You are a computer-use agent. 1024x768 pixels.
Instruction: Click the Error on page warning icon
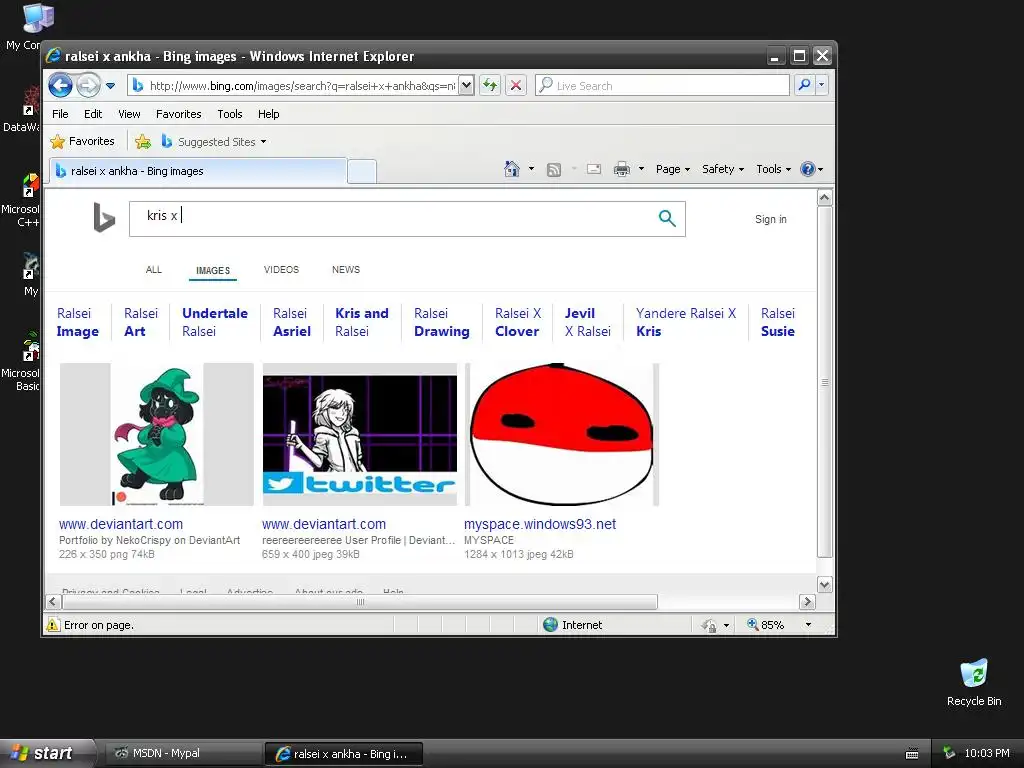[x=53, y=625]
